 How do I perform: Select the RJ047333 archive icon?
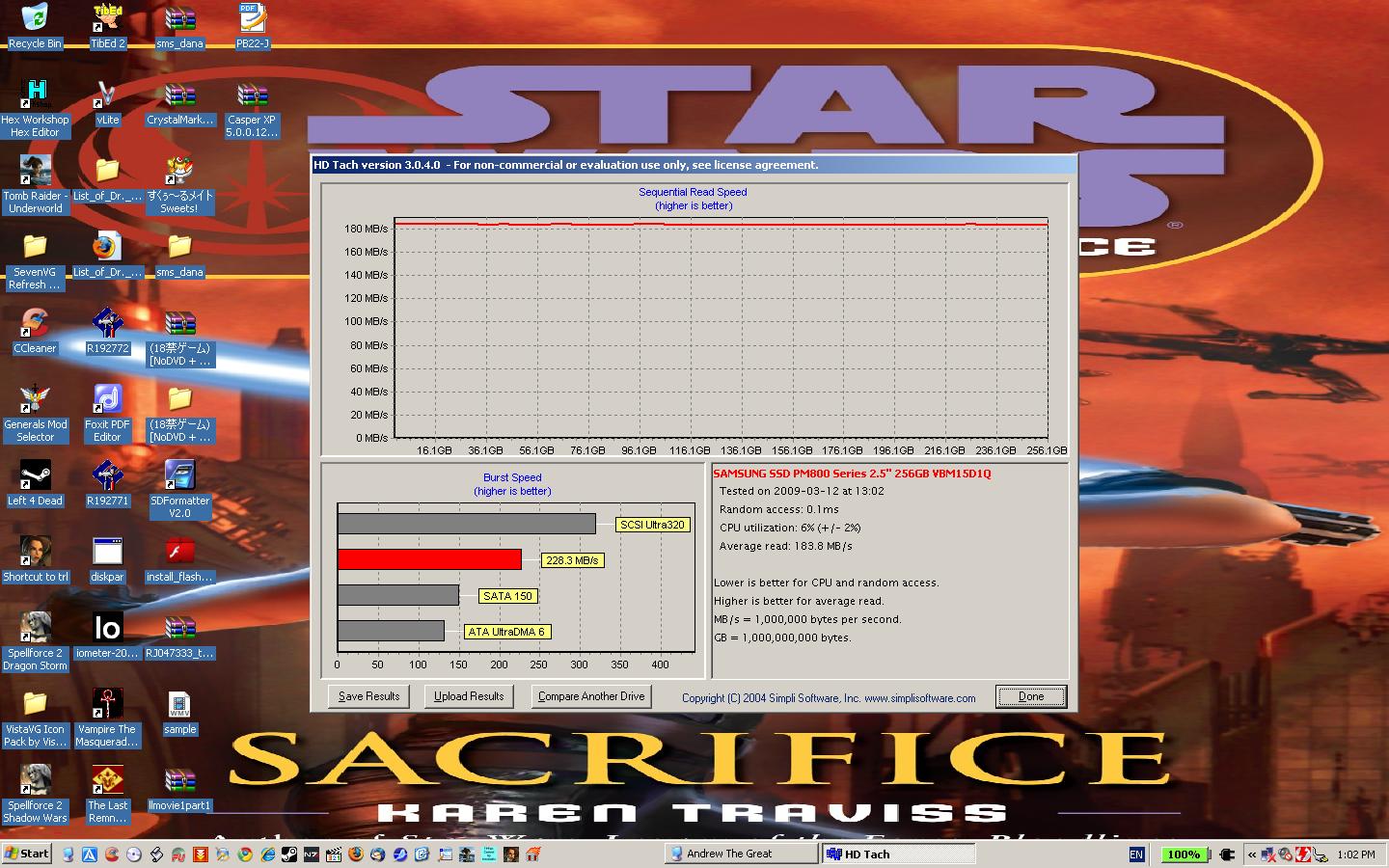point(179,636)
